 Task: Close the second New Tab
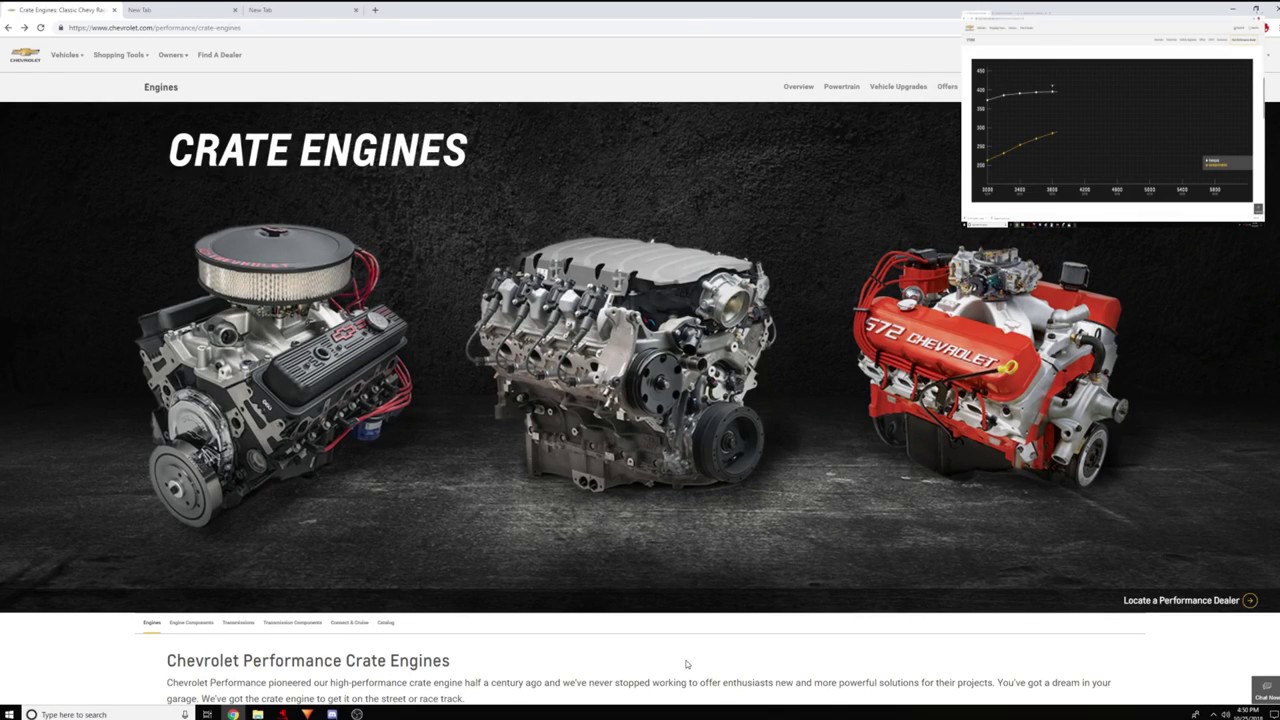[356, 10]
